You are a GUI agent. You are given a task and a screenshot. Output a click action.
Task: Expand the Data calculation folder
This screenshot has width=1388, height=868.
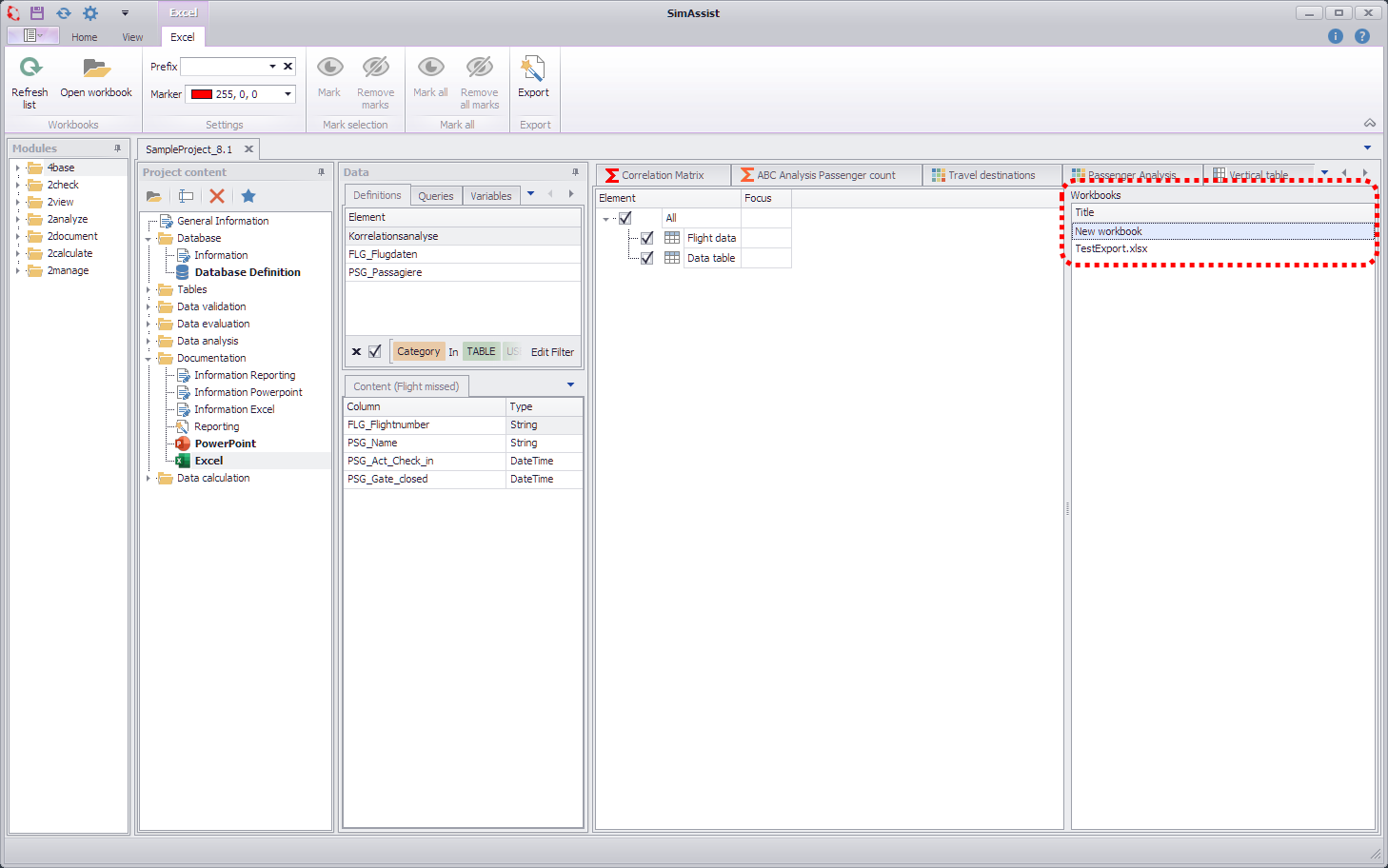click(x=147, y=478)
